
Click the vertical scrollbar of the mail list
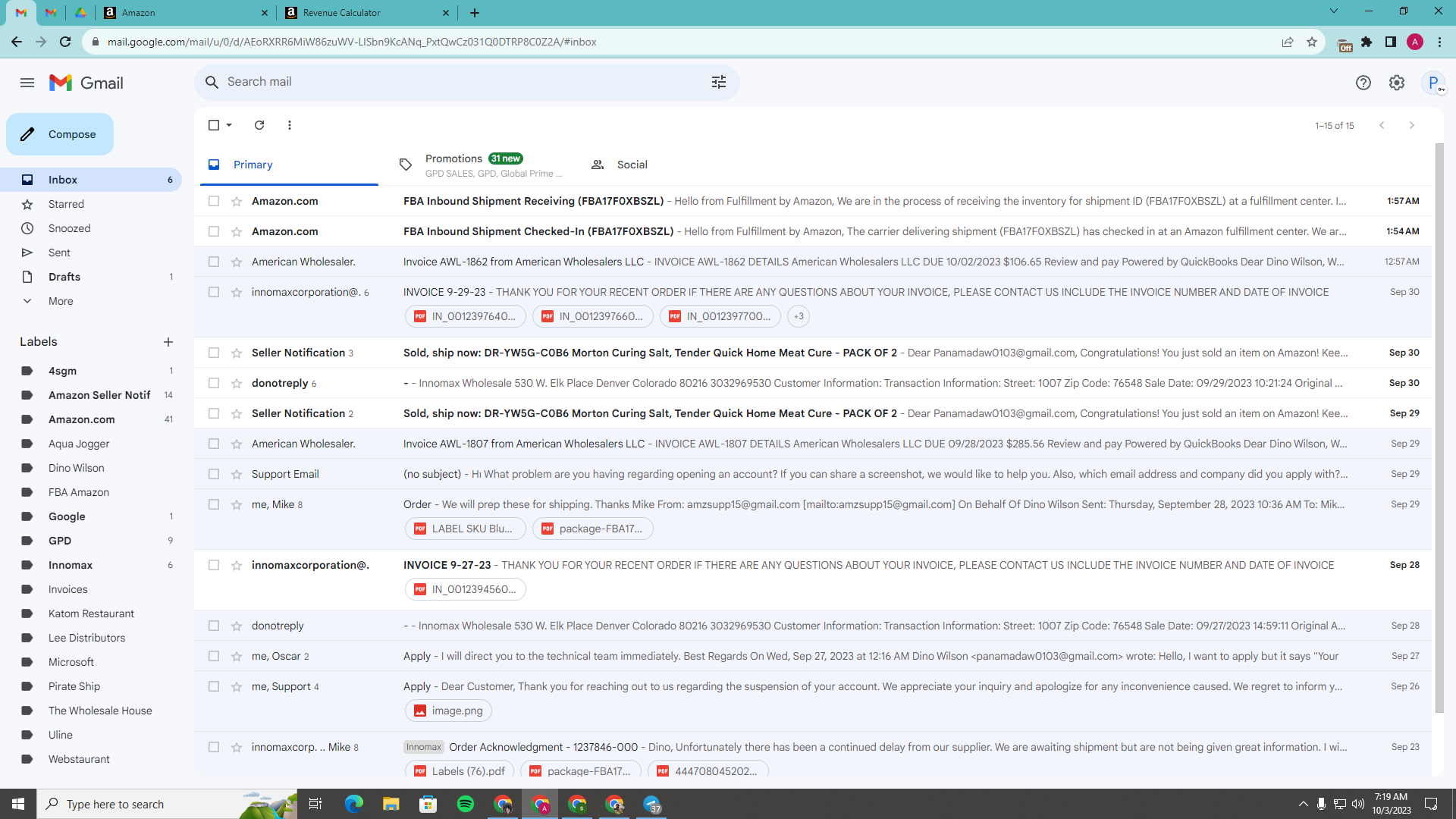pos(1439,428)
